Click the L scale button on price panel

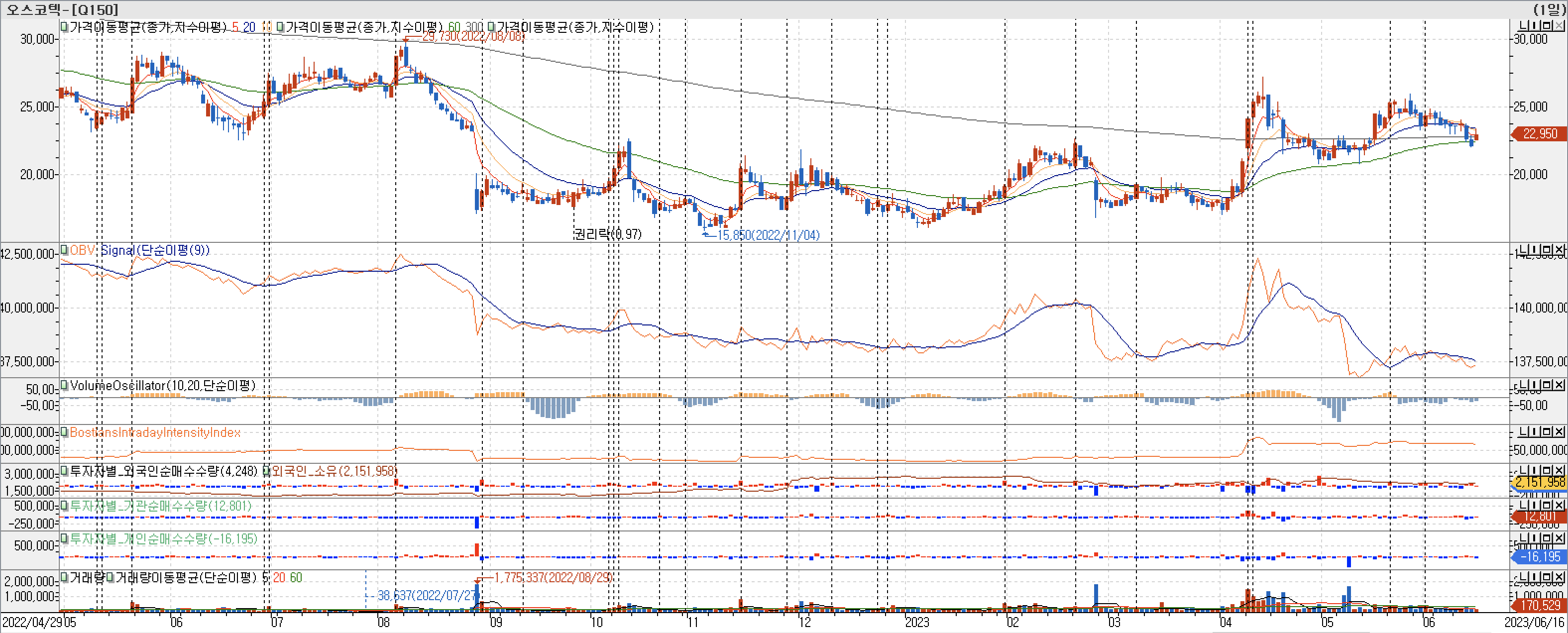1524,25
